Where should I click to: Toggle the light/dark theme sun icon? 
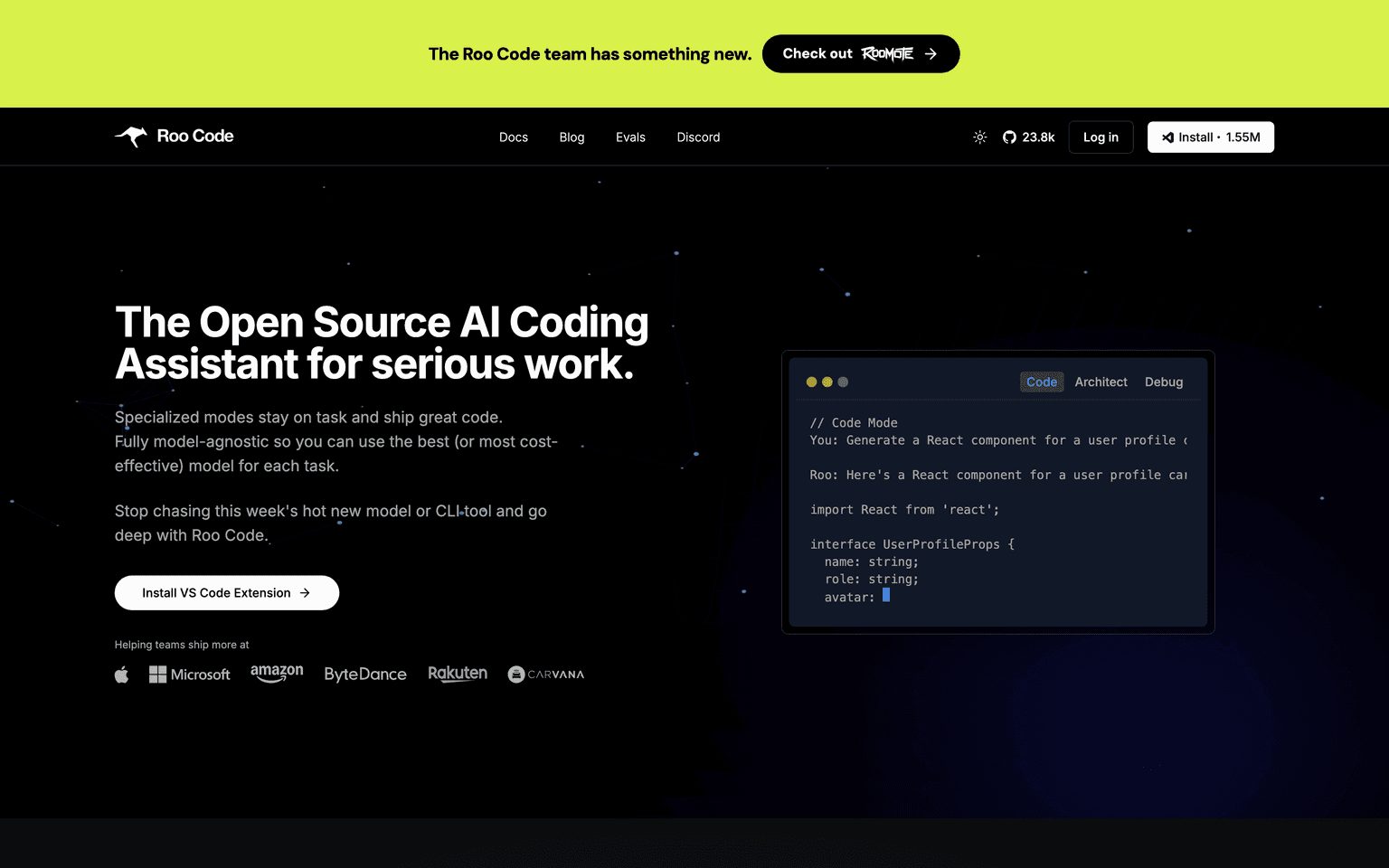979,137
